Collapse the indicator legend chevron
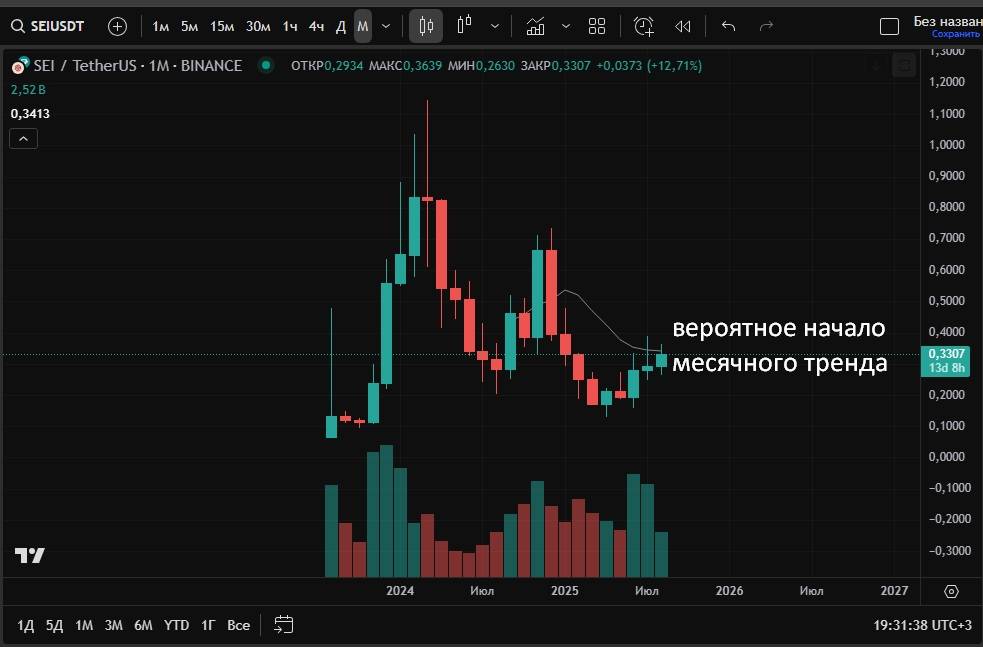The height and width of the screenshot is (647, 983). coord(24,139)
